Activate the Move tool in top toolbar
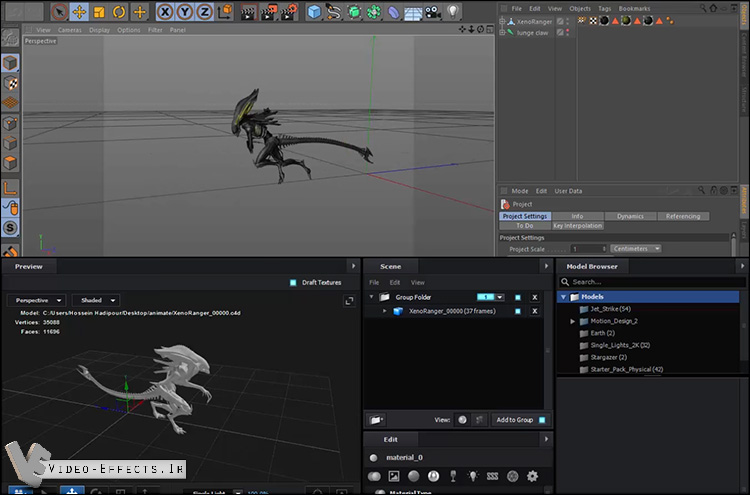 pos(79,12)
